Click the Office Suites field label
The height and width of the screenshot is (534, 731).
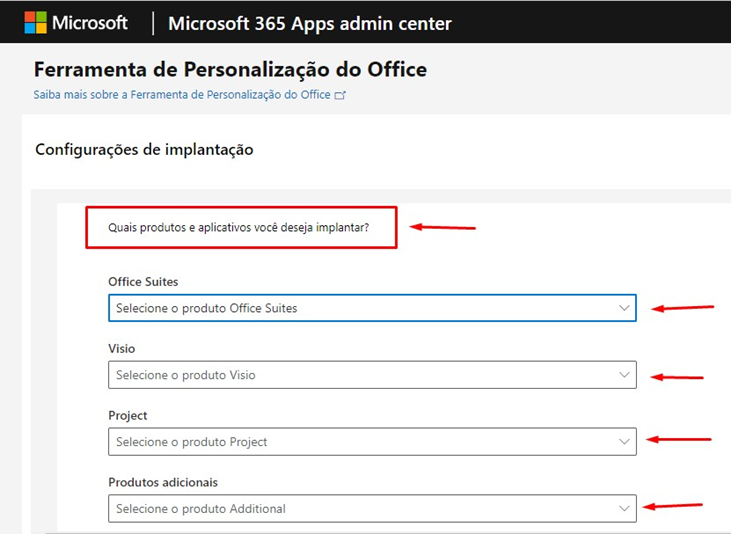tap(143, 282)
